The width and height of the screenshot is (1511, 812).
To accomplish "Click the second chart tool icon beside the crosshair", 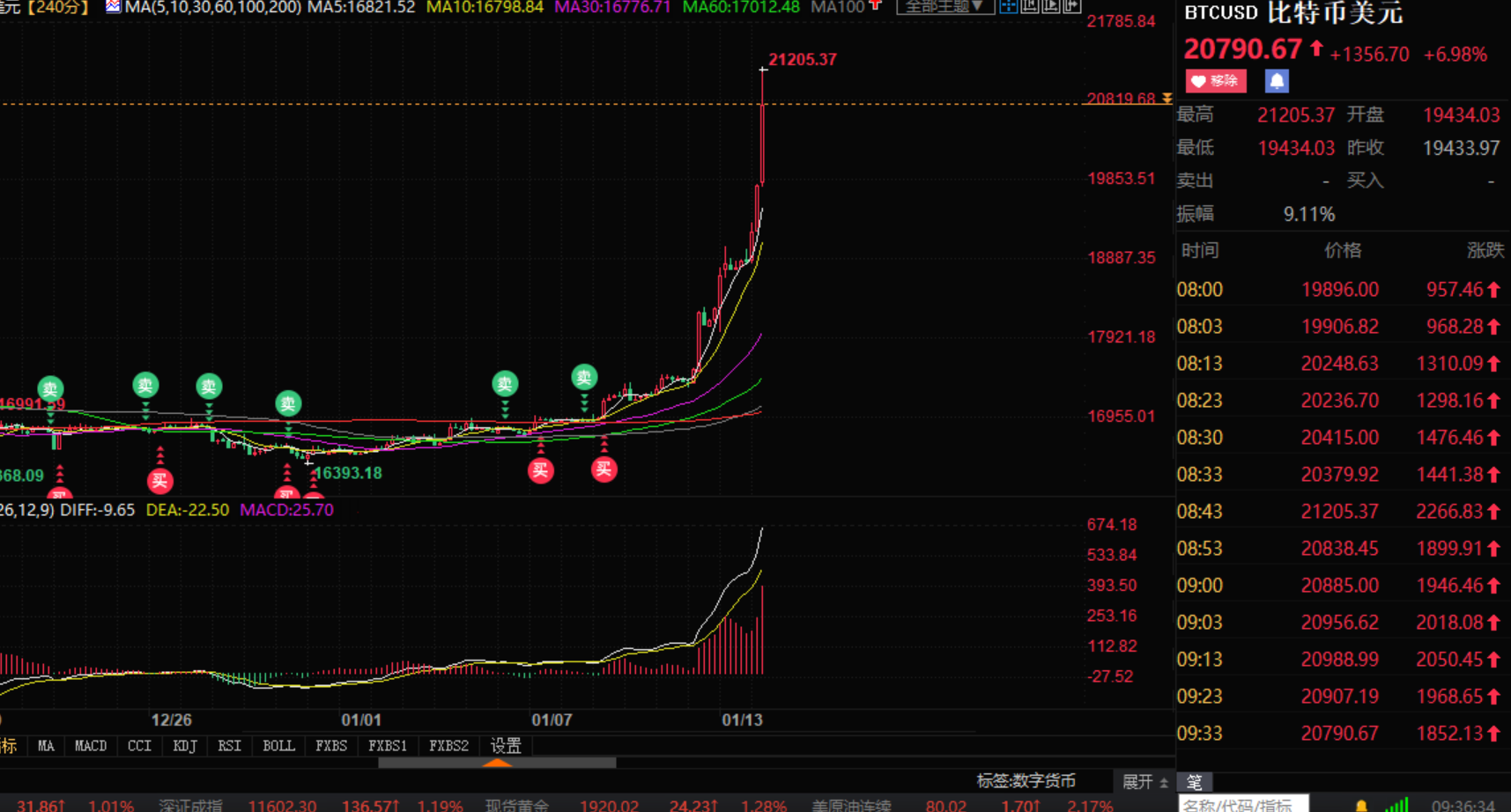I will [x=1029, y=6].
